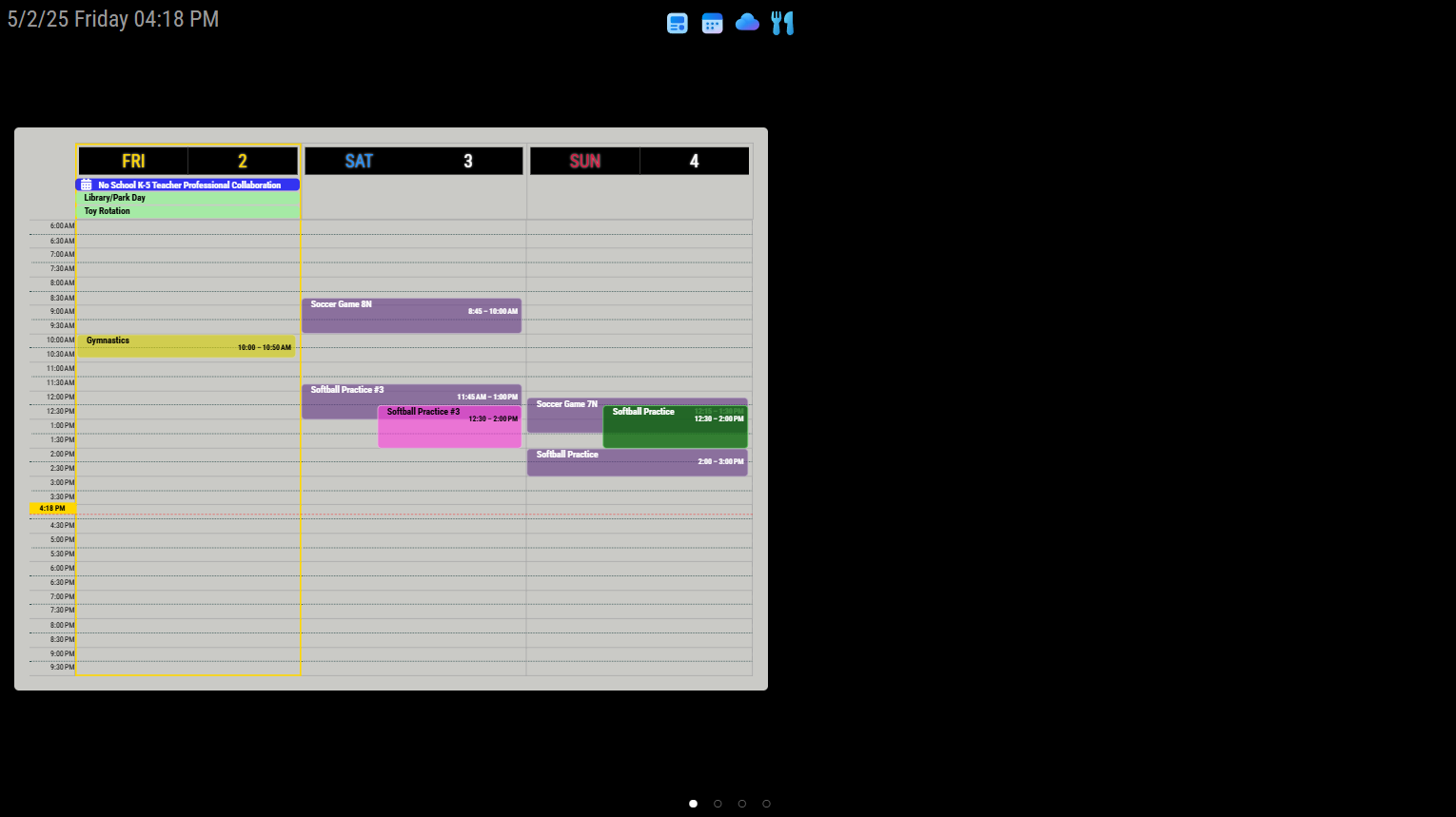Open the weather cloud icon
The height and width of the screenshot is (817, 1456).
click(x=747, y=22)
